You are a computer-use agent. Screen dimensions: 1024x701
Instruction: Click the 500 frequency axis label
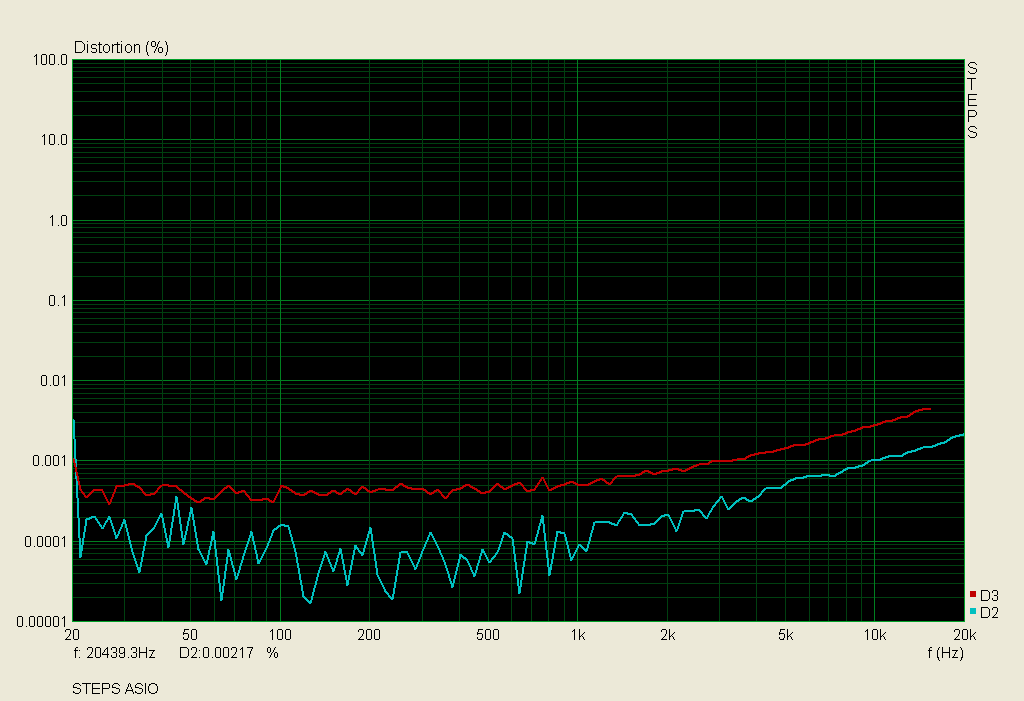click(x=487, y=635)
